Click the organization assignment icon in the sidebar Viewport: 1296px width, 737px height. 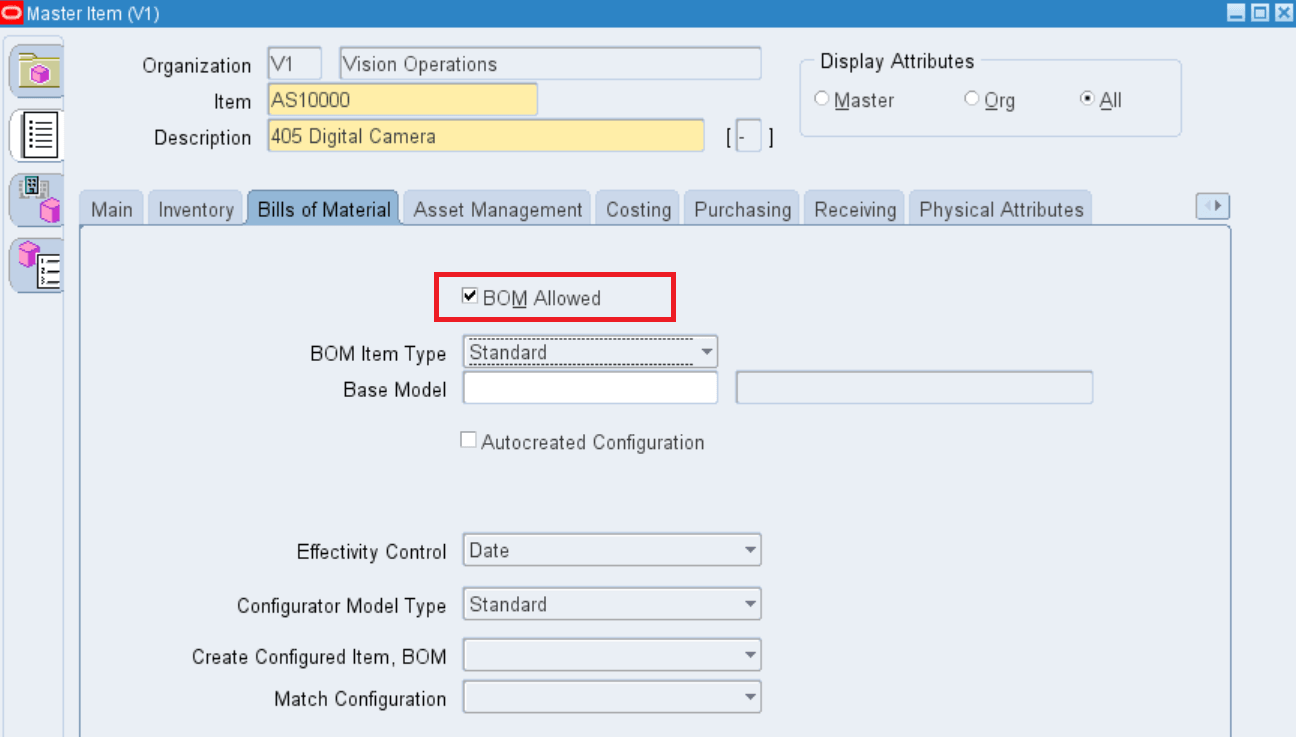(36, 199)
